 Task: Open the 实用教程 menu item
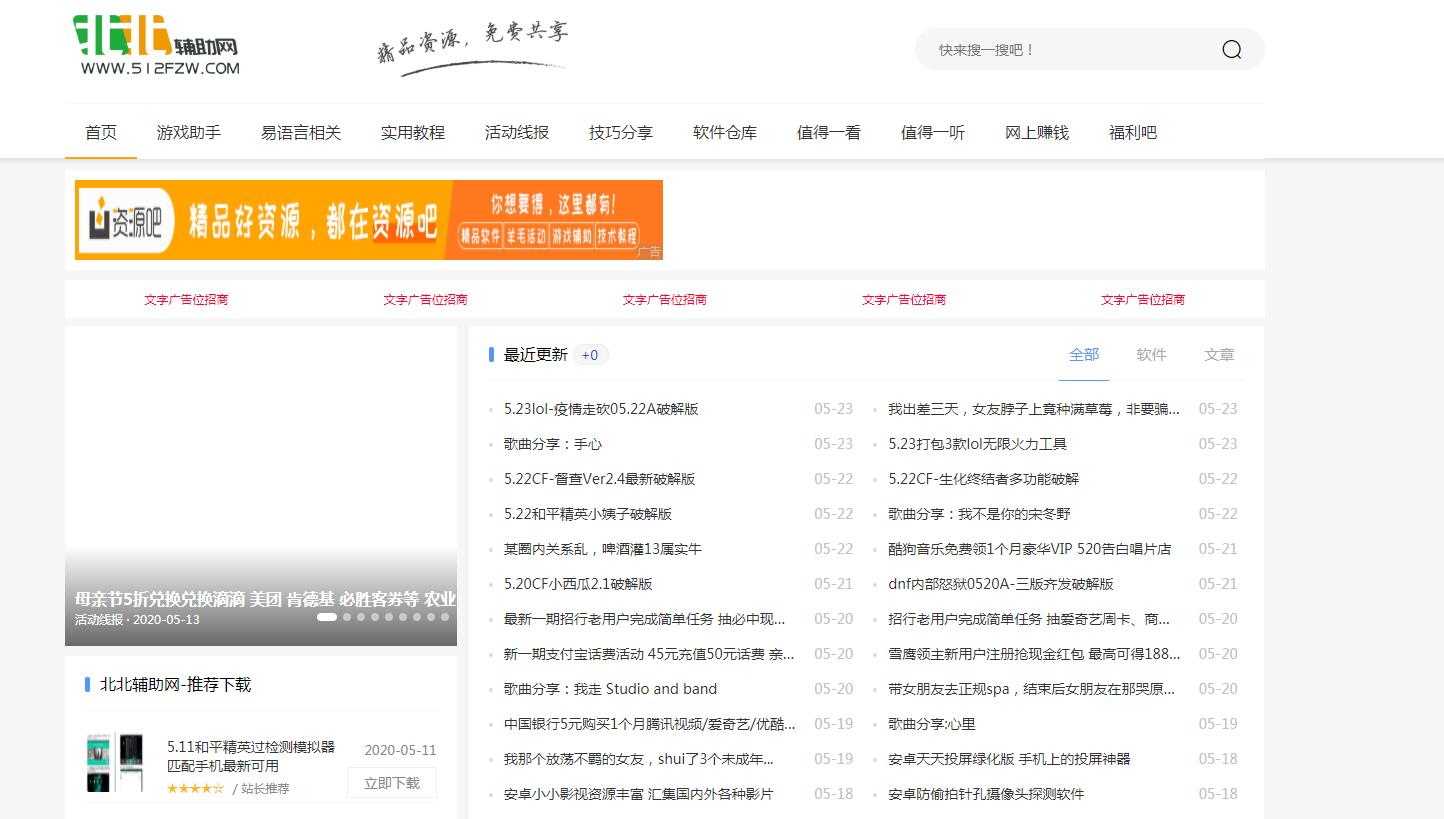pos(413,132)
